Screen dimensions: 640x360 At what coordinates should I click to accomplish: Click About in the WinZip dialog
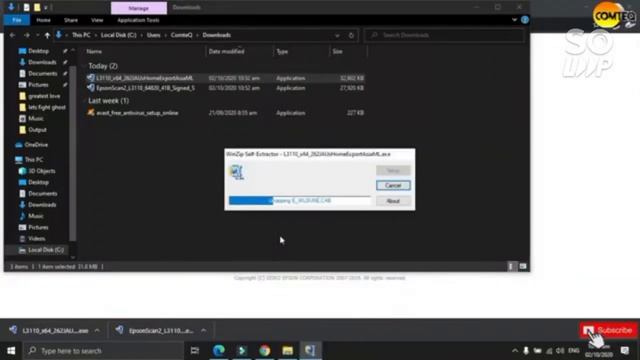(393, 201)
